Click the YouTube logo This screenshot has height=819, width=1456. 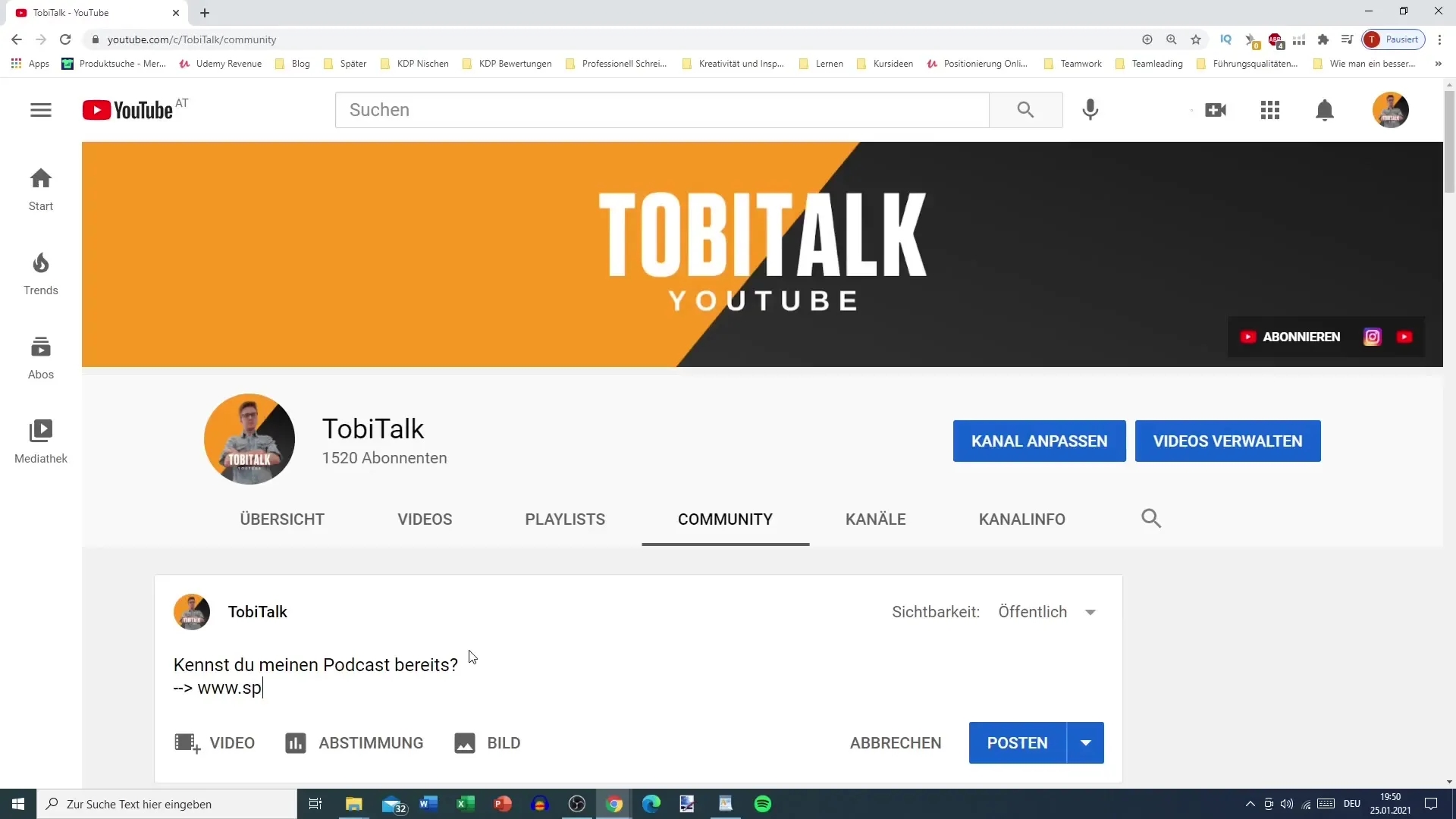[127, 110]
